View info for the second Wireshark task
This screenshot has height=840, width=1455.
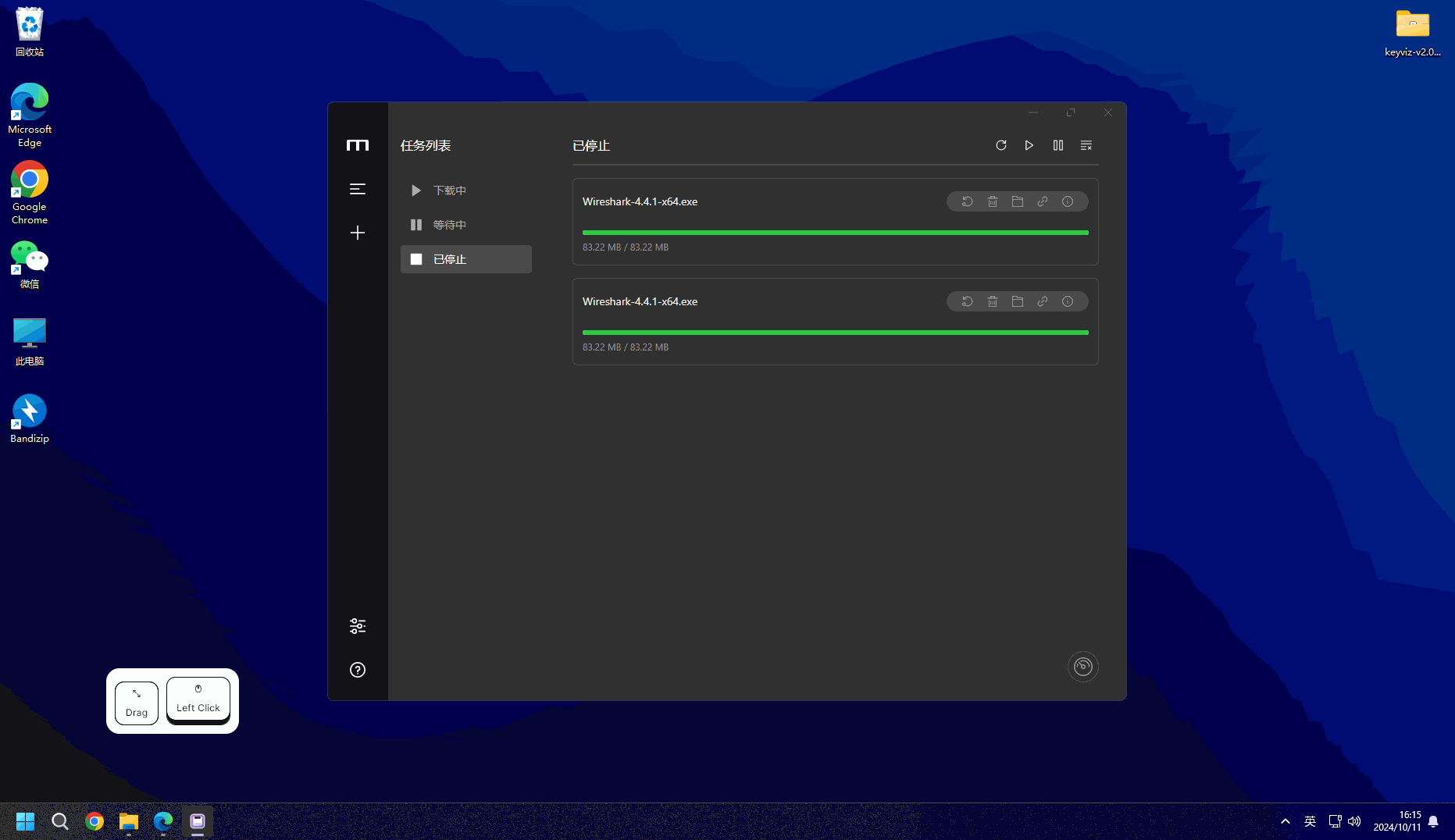point(1068,301)
